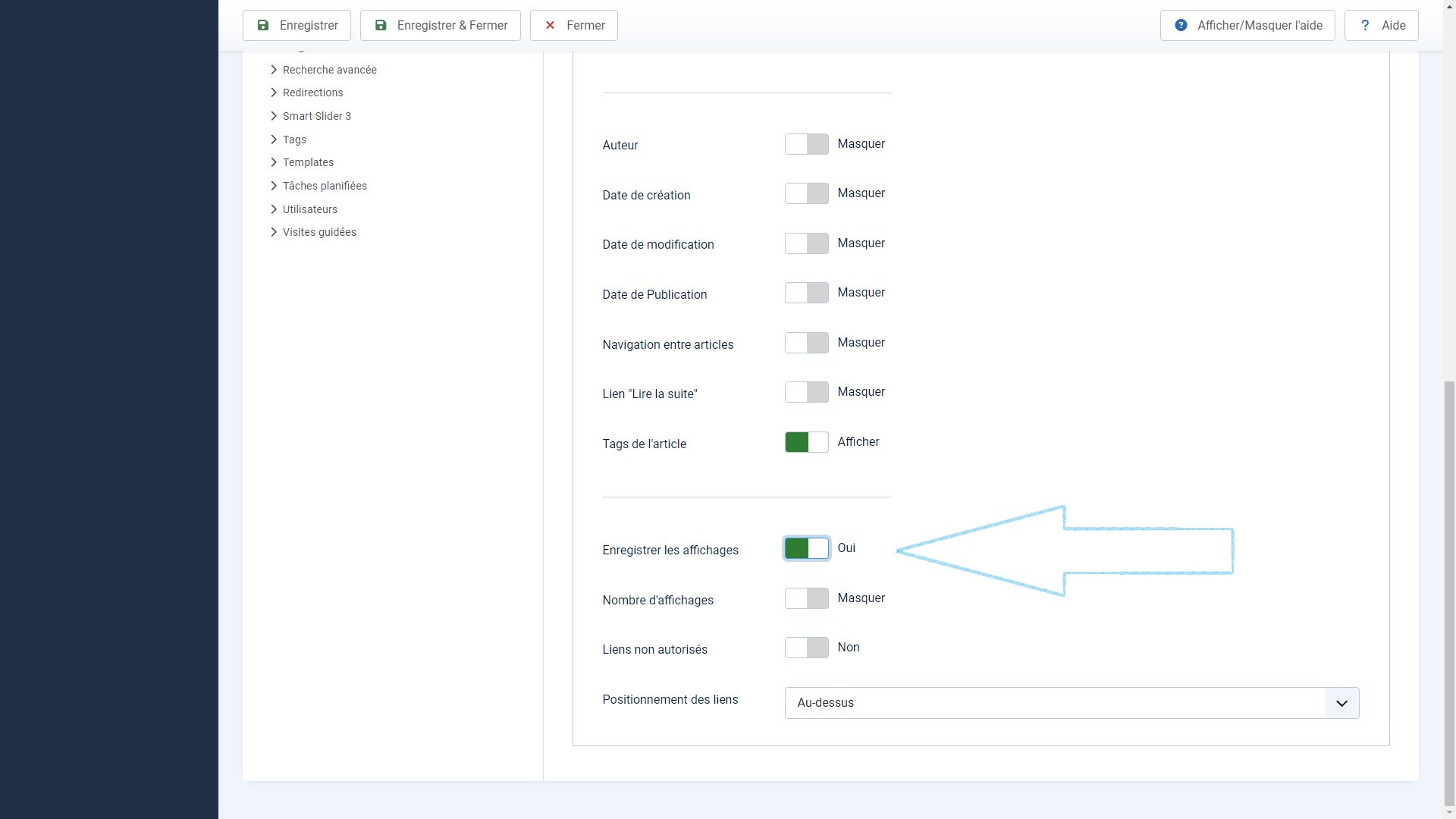The height and width of the screenshot is (819, 1456).
Task: Click the floppy disk icon on Enregistrer
Action: pos(263,25)
